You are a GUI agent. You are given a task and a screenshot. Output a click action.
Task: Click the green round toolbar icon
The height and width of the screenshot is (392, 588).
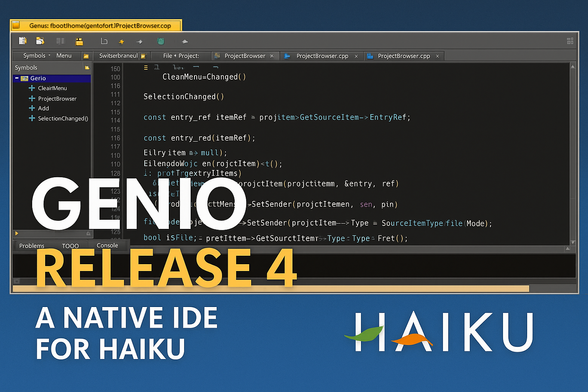[x=161, y=41]
